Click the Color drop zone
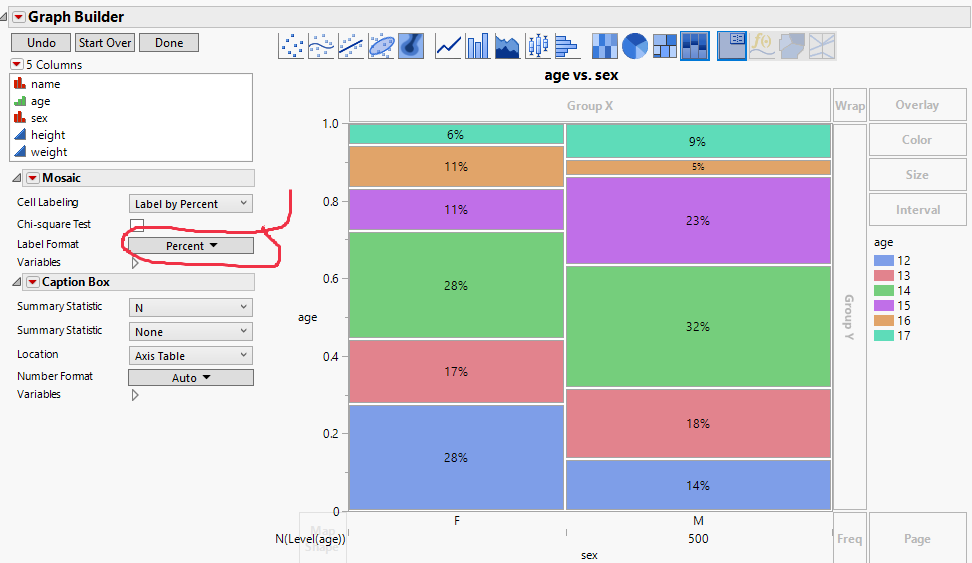972x563 pixels. pyautogui.click(x=917, y=140)
